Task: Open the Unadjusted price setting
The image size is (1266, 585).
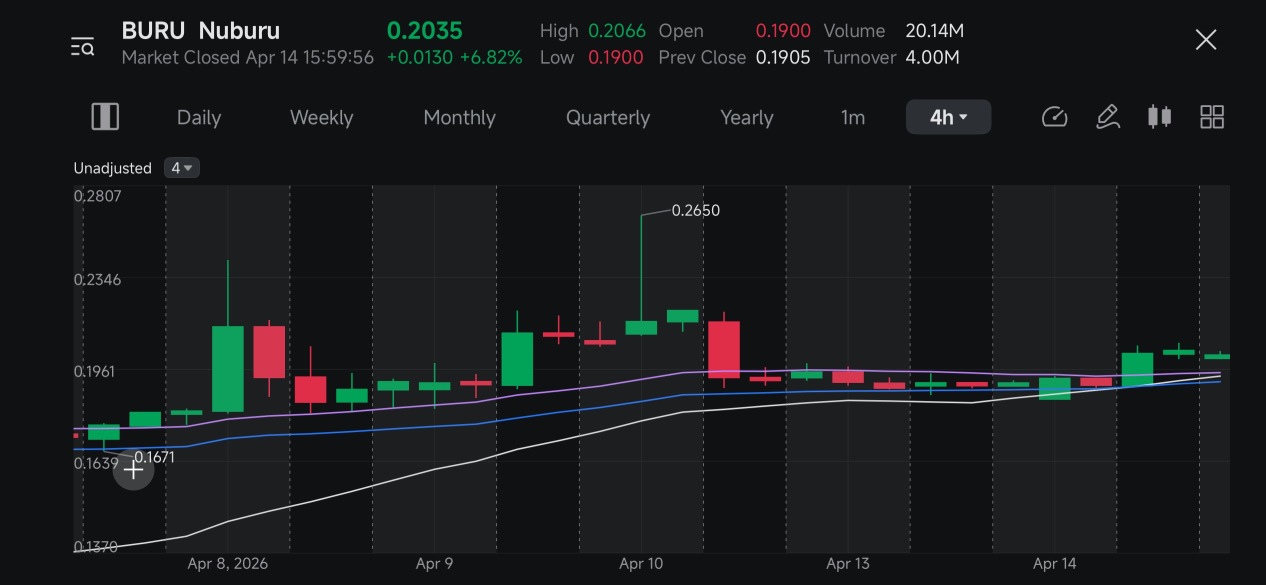Action: tap(112, 168)
